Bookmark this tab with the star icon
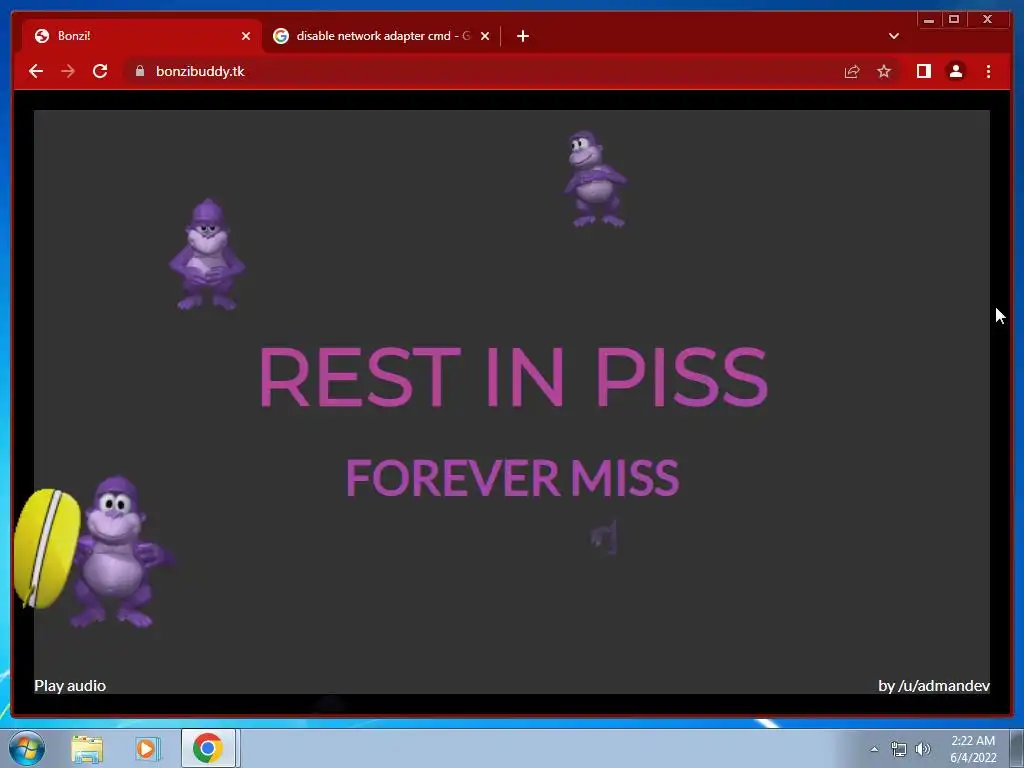 [x=884, y=71]
